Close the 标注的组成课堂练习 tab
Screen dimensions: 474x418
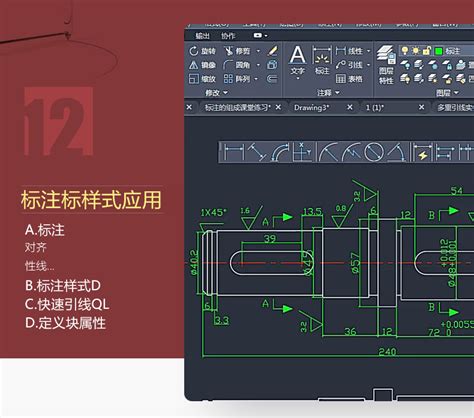coord(278,107)
